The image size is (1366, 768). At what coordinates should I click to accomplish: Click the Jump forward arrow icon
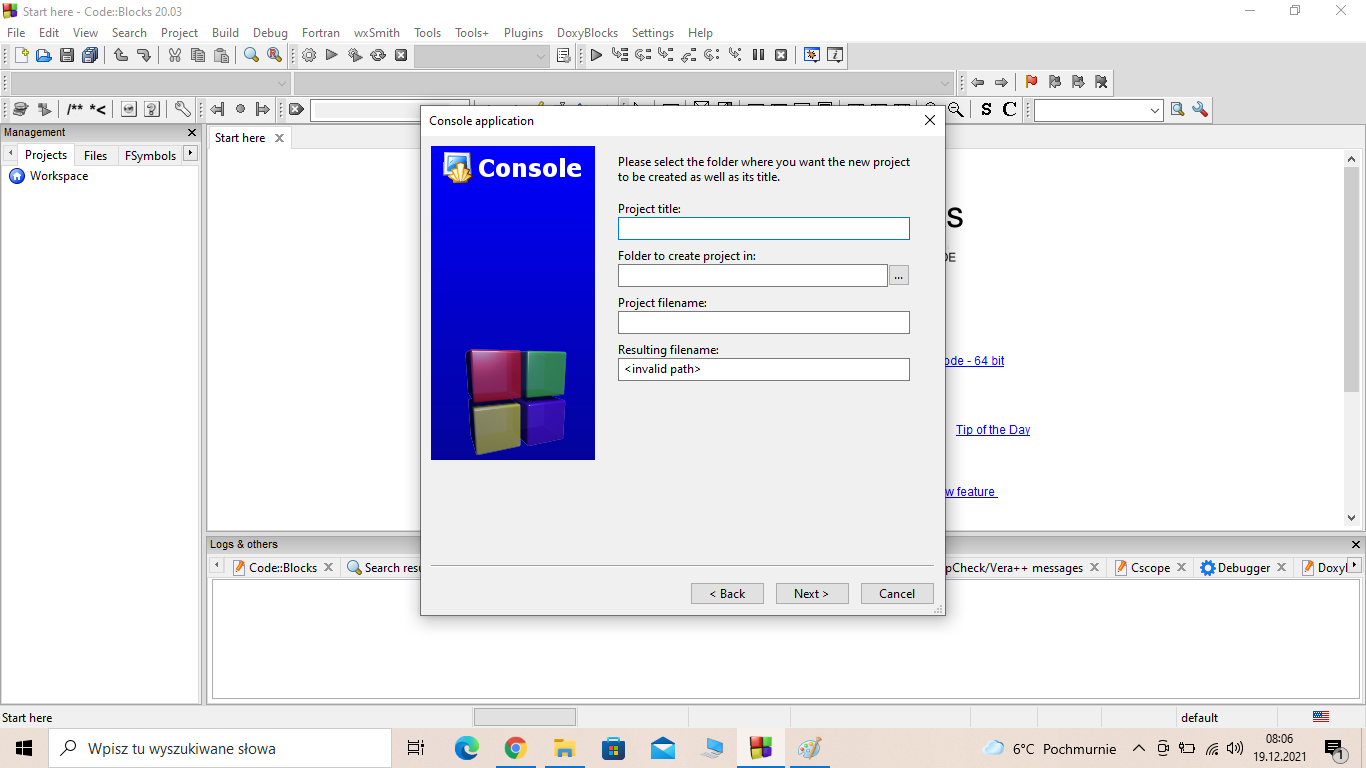(1001, 82)
